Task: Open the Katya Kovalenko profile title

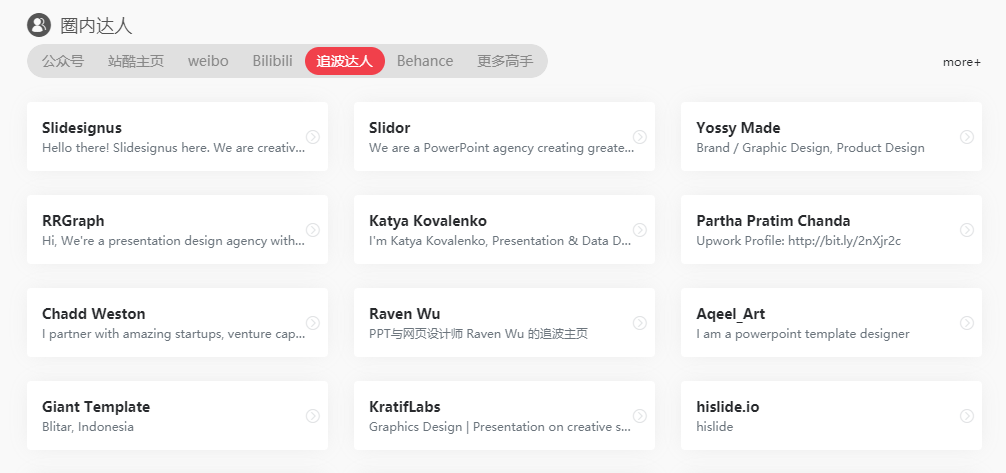Action: pos(428,221)
